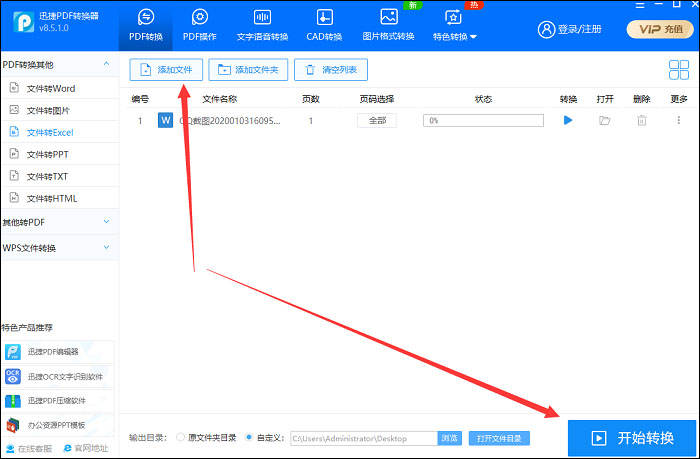Select 文件转Word in the sidebar
This screenshot has width=700, height=459.
point(60,88)
